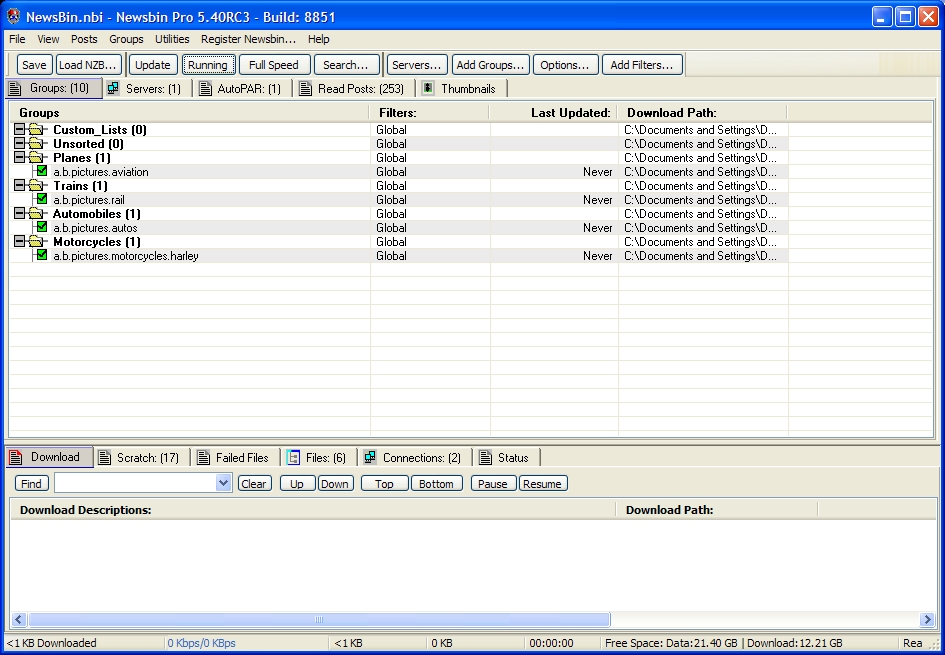Click the Motorcycles folder icon
This screenshot has width=945, height=655.
37,242
